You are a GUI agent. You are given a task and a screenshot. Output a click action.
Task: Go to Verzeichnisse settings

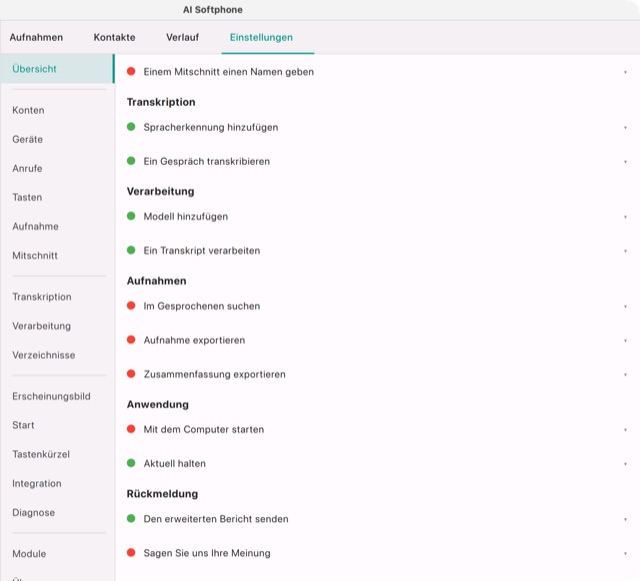click(x=44, y=355)
